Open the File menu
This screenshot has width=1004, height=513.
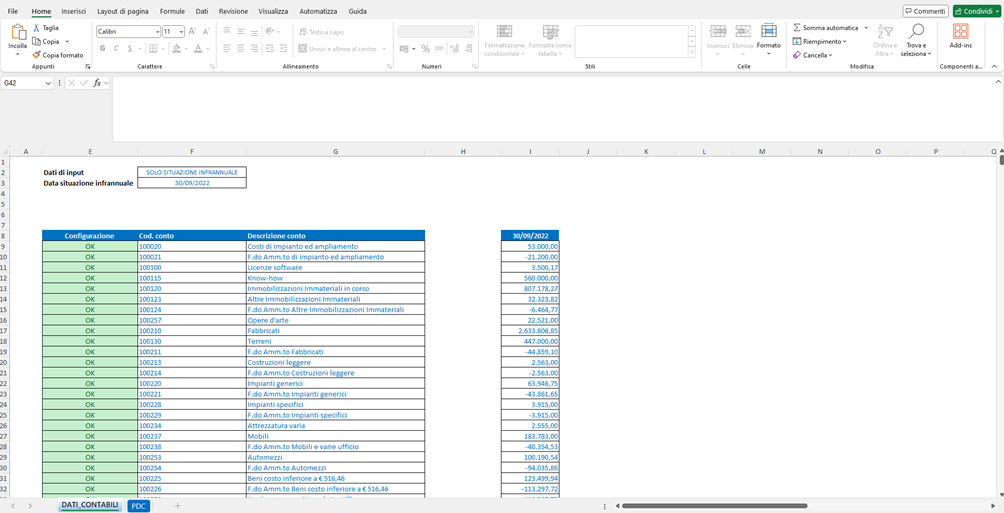(13, 11)
